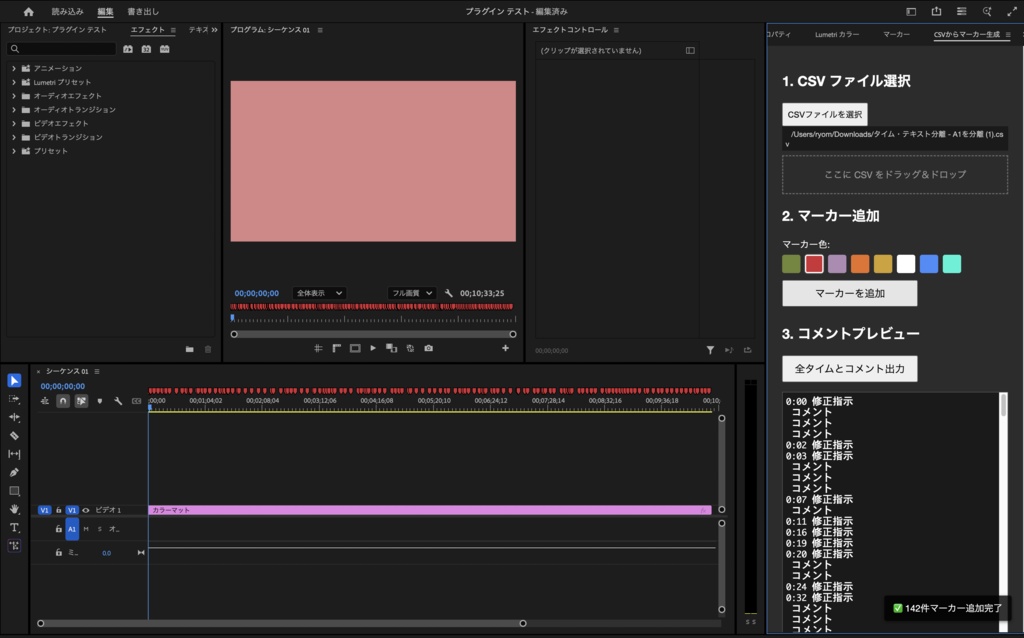Image resolution: width=1024 pixels, height=638 pixels.
Task: Click CSVファイルを選択 button
Action: tap(825, 114)
